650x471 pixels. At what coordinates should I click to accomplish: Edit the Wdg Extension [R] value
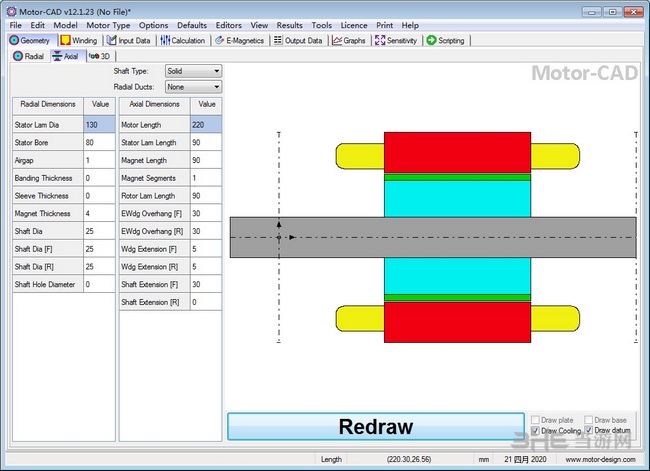coord(206,267)
